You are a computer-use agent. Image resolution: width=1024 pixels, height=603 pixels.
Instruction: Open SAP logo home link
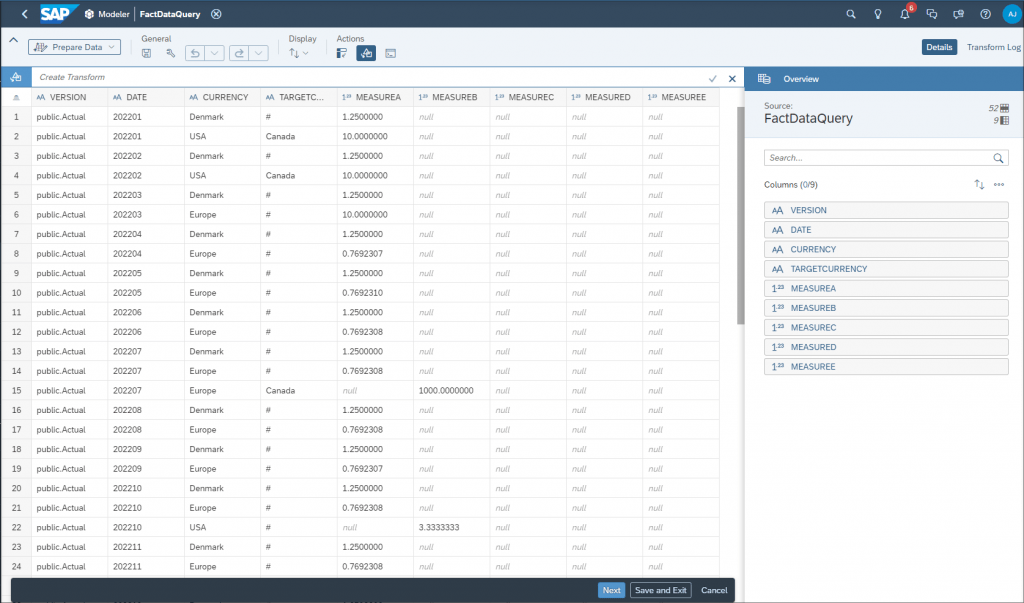[x=59, y=14]
